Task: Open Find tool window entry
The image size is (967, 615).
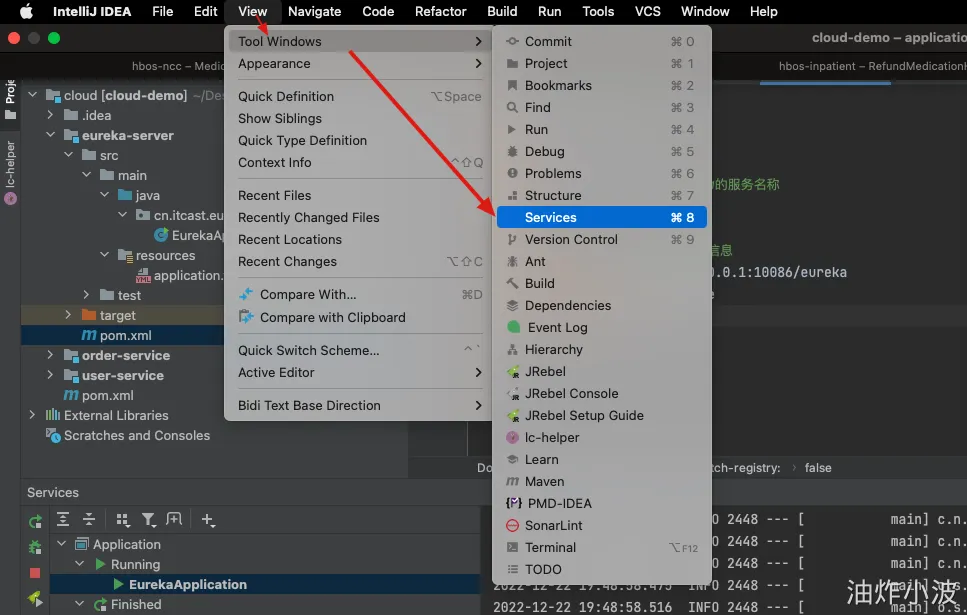Action: pyautogui.click(x=601, y=107)
